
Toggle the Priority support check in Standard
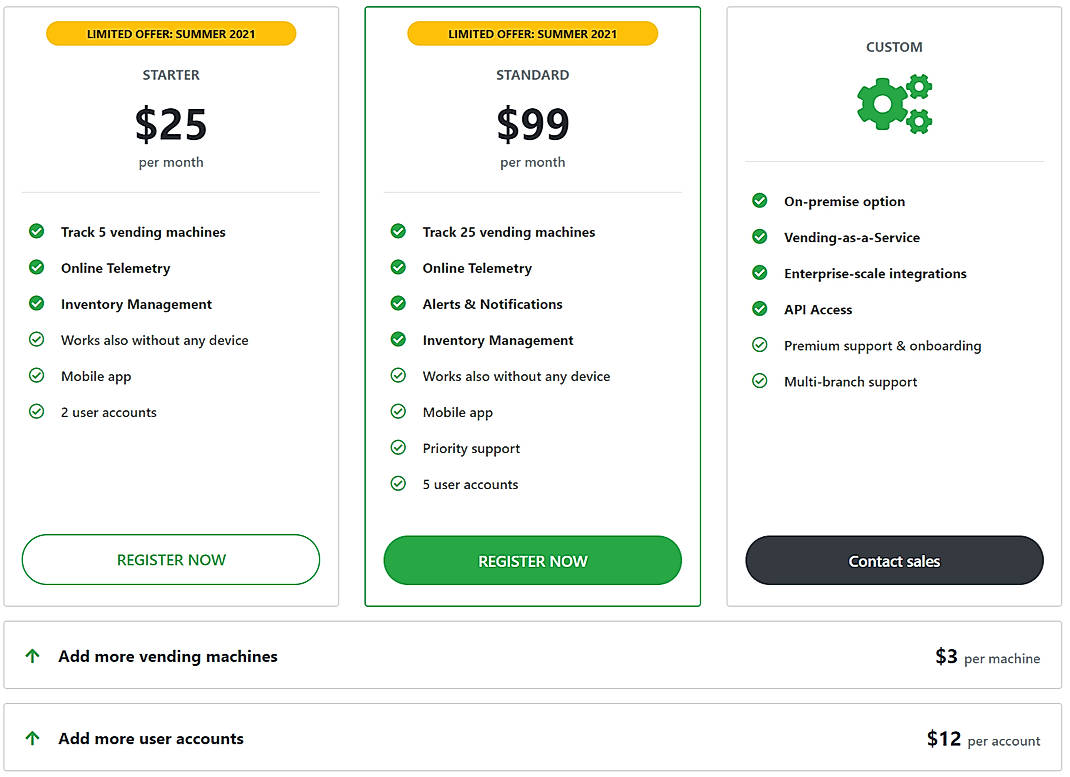(x=399, y=448)
